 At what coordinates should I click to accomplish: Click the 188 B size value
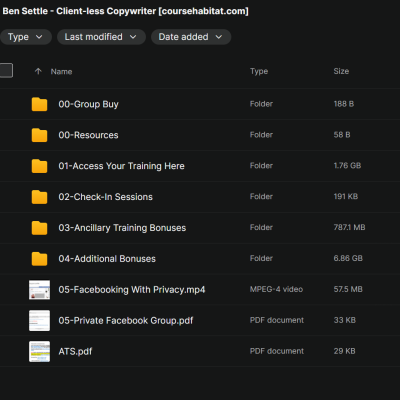coord(344,104)
